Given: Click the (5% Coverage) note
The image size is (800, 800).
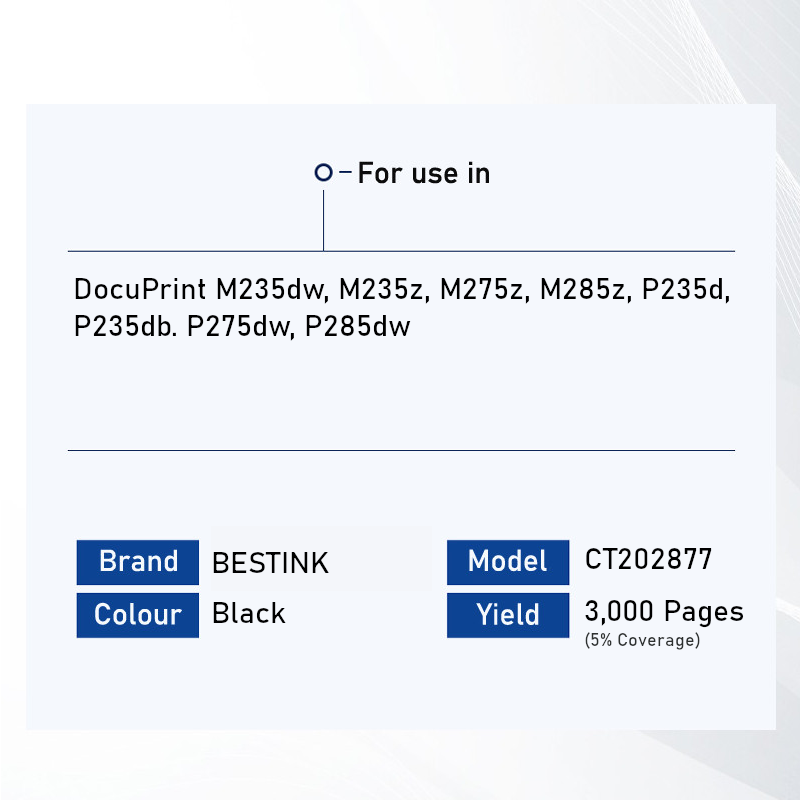Looking at the screenshot, I should pyautogui.click(x=642, y=640).
